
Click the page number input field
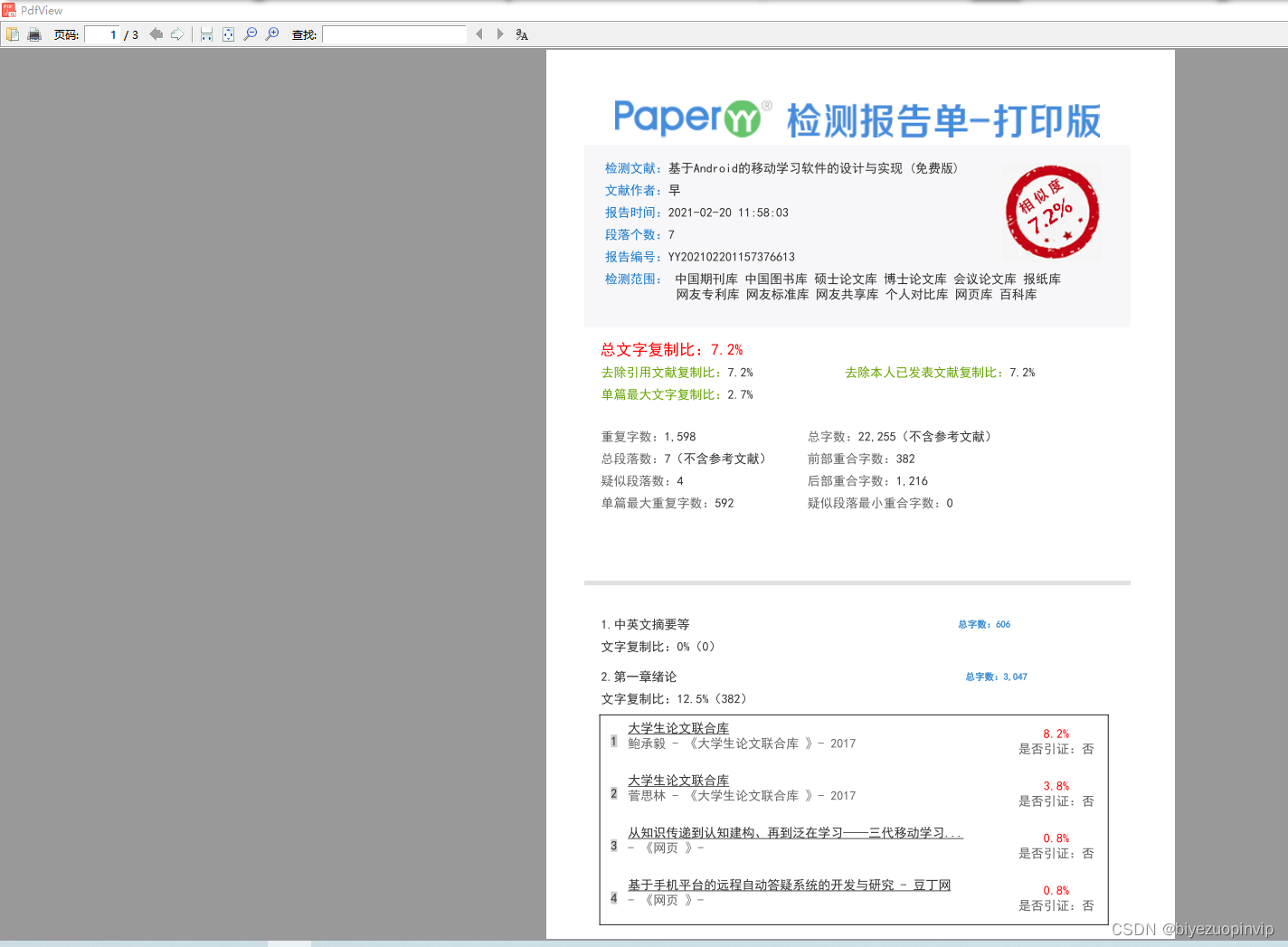click(x=101, y=33)
